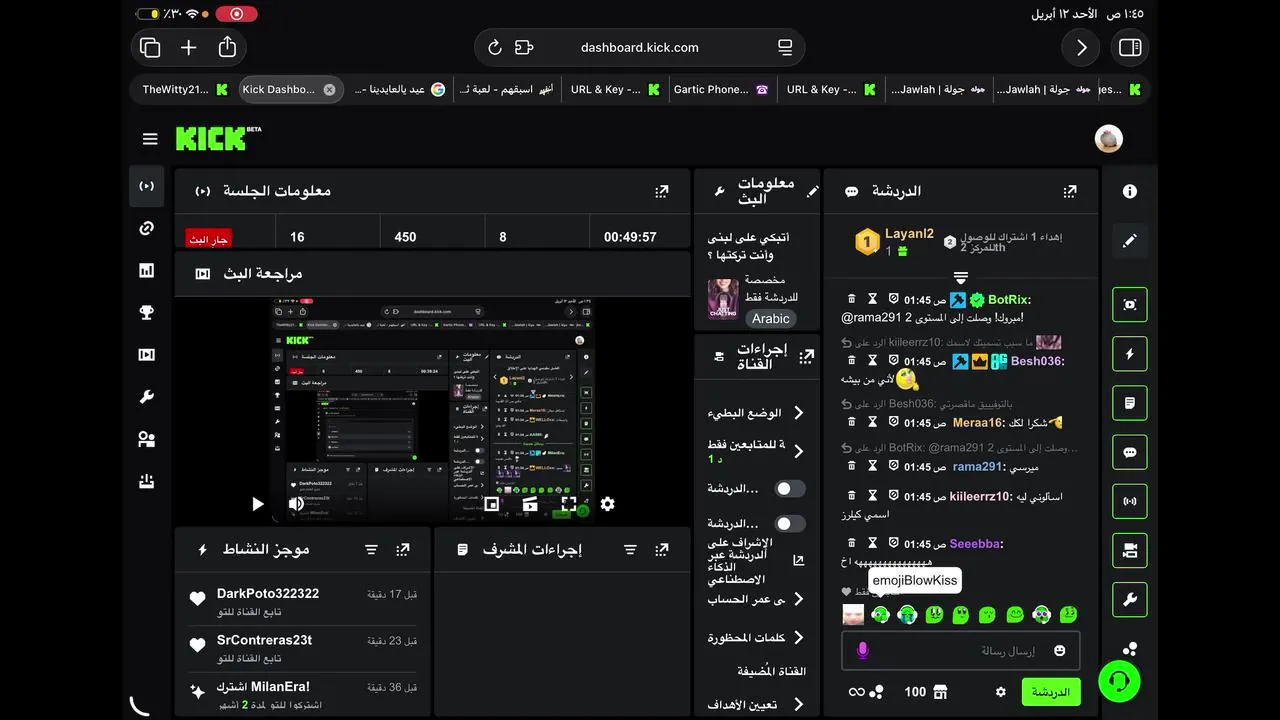Select the pencil edit icon in right sidebar

(1130, 241)
